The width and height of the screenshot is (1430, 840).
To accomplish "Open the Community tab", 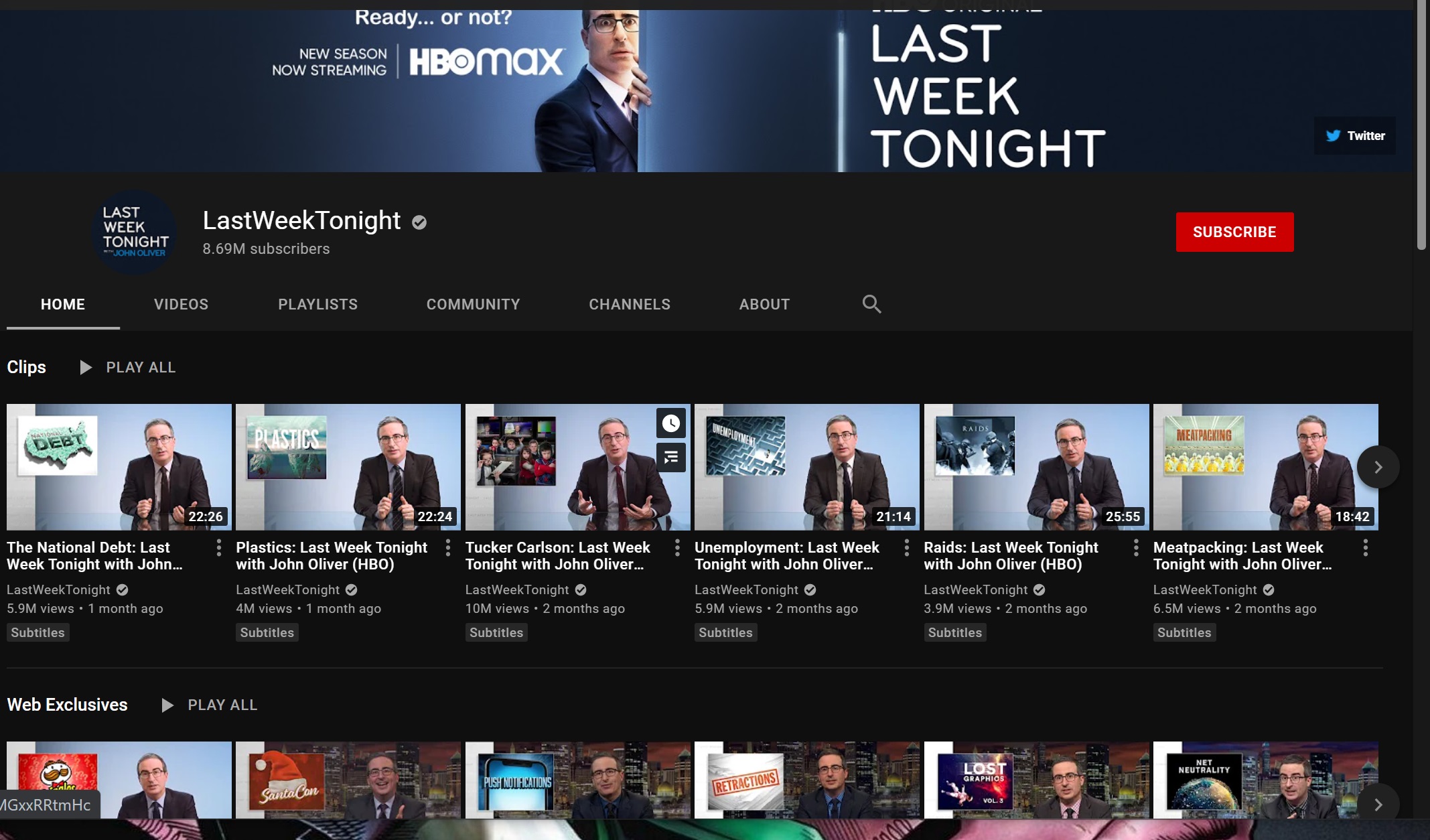I will 473,304.
